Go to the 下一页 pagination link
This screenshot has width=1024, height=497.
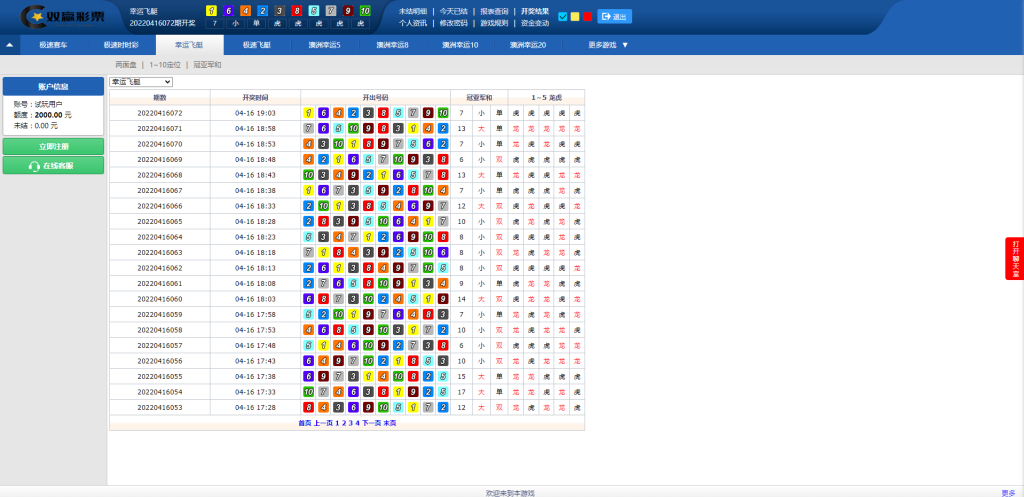[371, 423]
